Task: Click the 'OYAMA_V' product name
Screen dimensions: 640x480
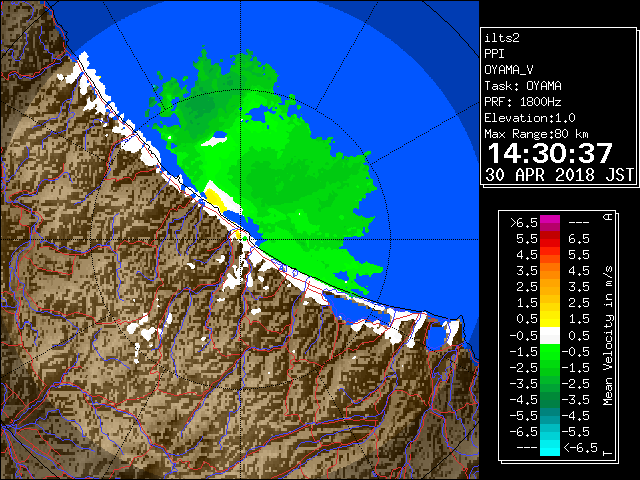Action: click(x=509, y=70)
